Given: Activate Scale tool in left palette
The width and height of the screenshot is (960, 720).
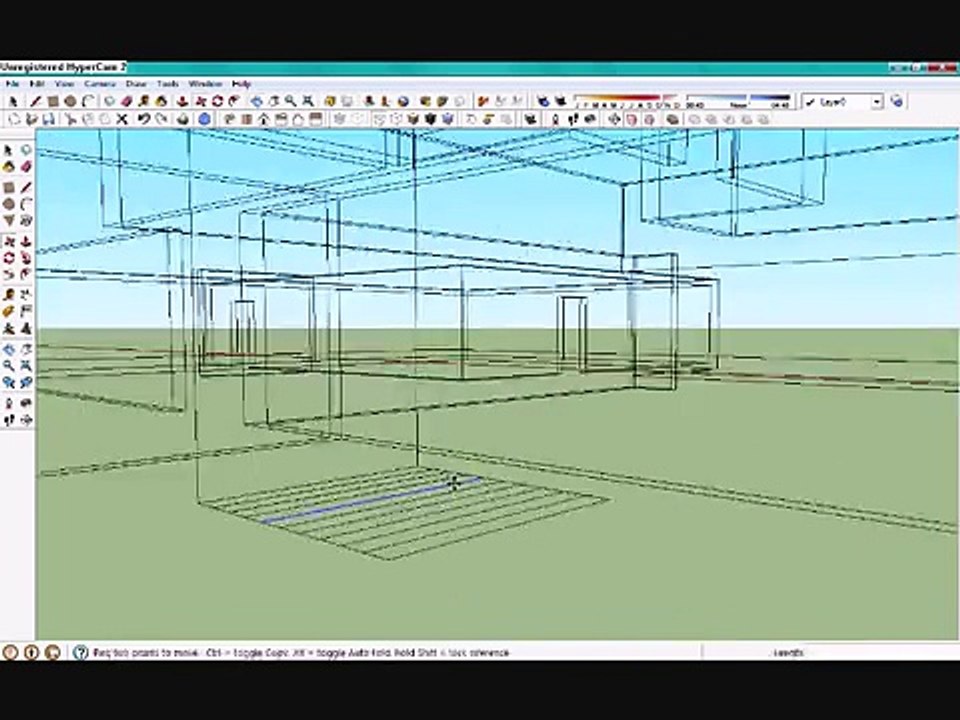Looking at the screenshot, I should tap(9, 274).
